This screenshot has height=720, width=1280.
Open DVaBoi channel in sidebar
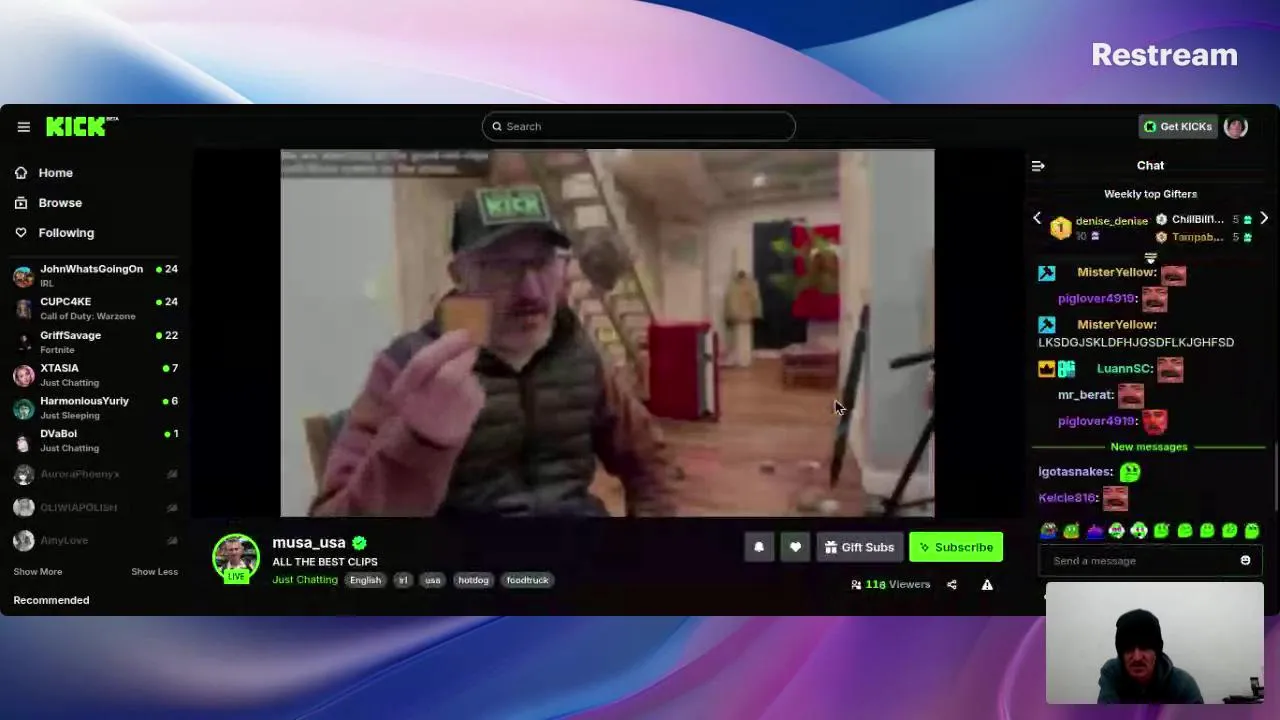click(96, 440)
